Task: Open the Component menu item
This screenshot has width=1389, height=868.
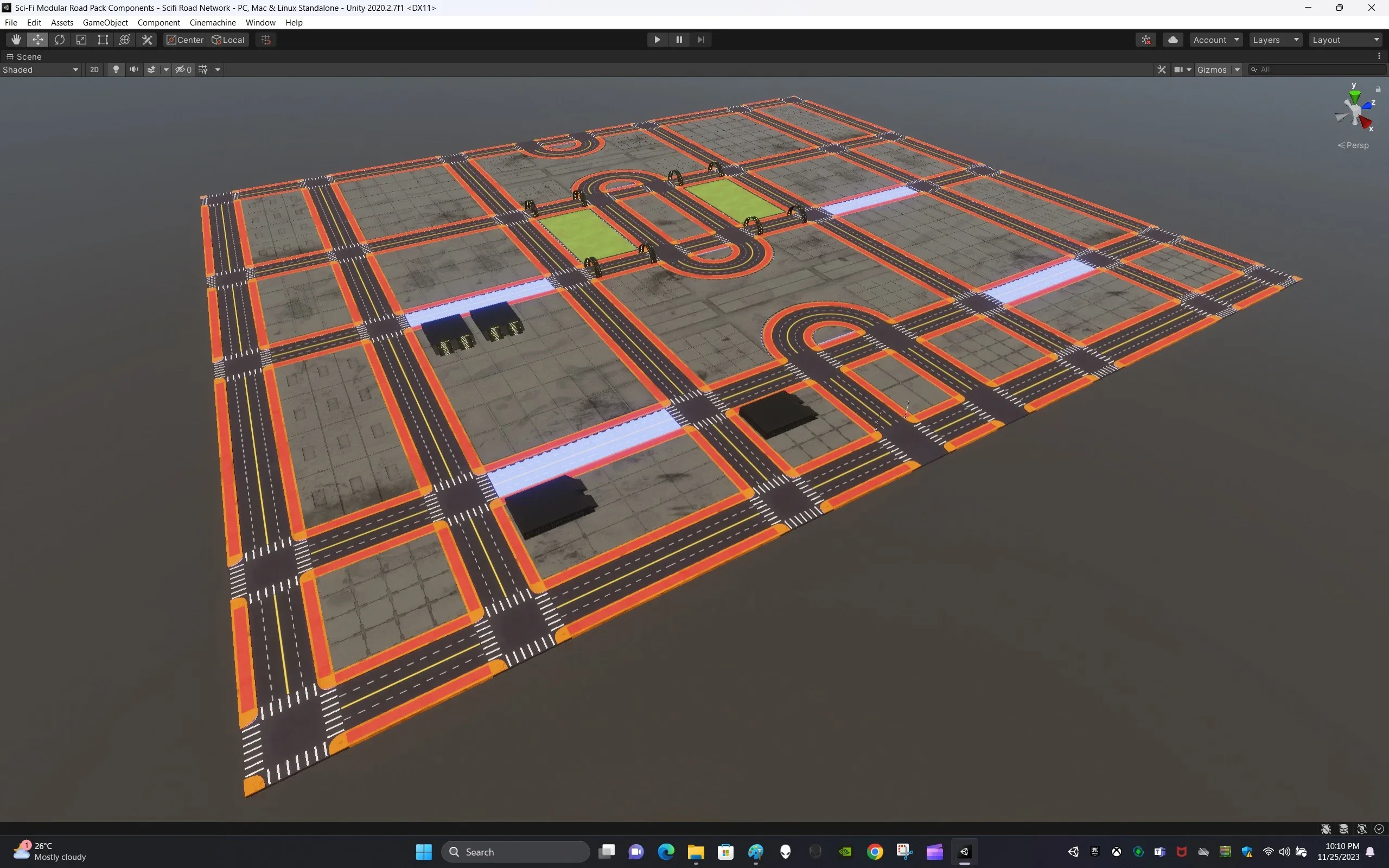Action: 158,22
